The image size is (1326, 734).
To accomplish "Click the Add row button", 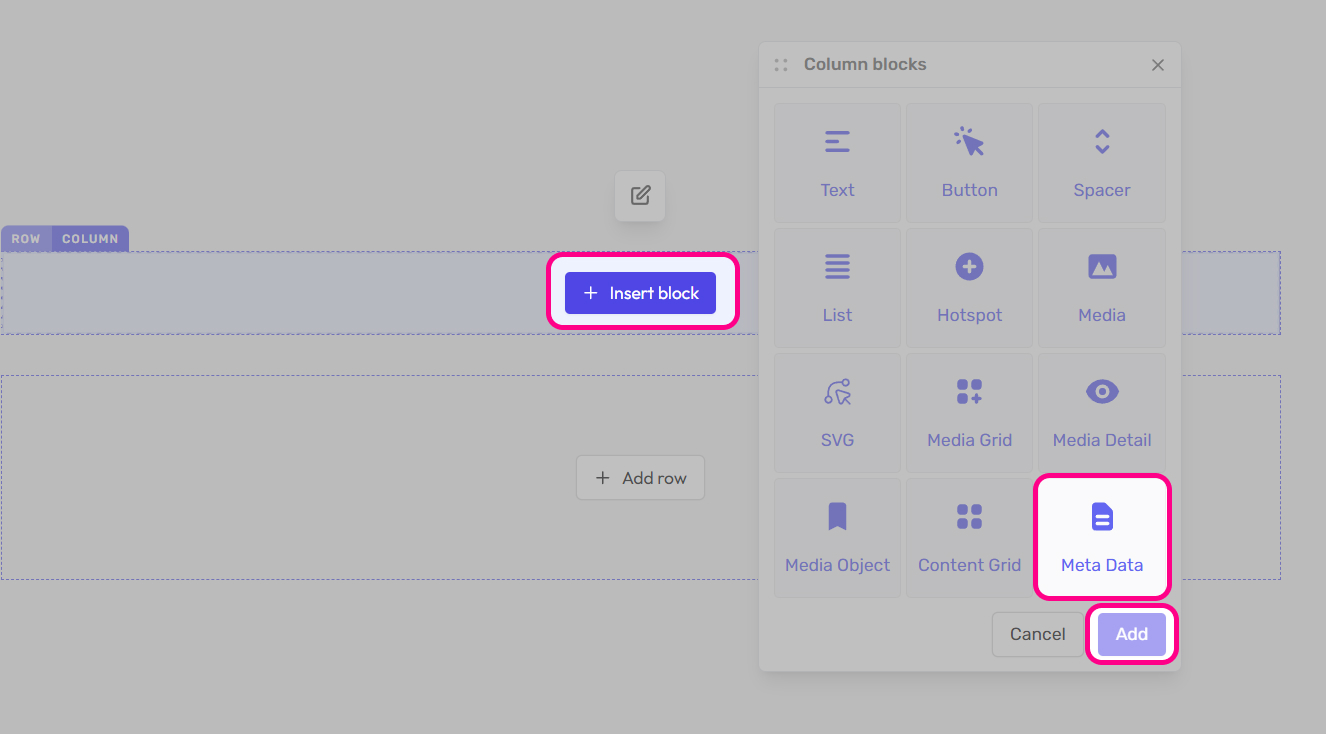I will click(640, 478).
